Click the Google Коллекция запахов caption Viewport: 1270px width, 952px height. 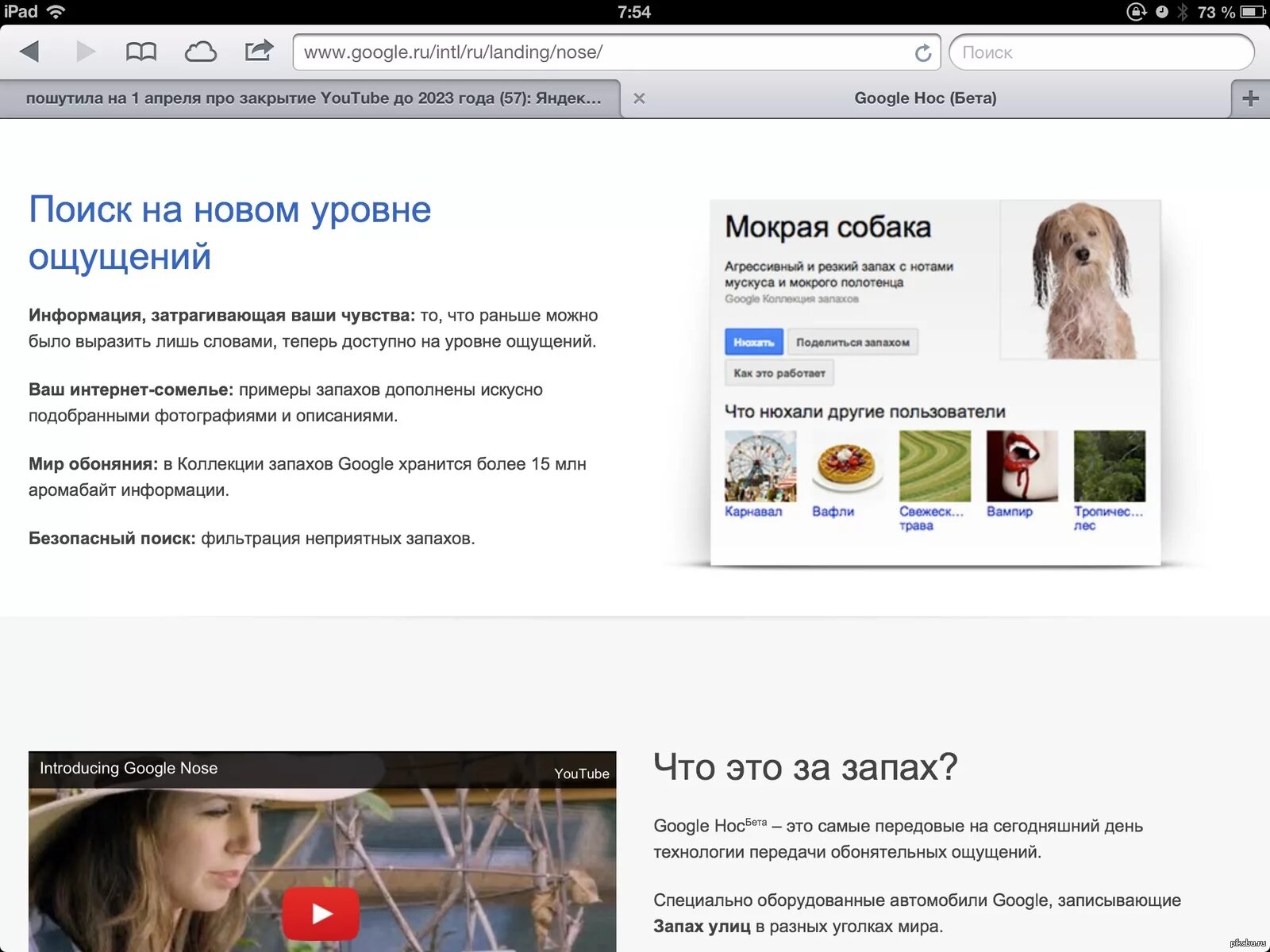(x=791, y=299)
